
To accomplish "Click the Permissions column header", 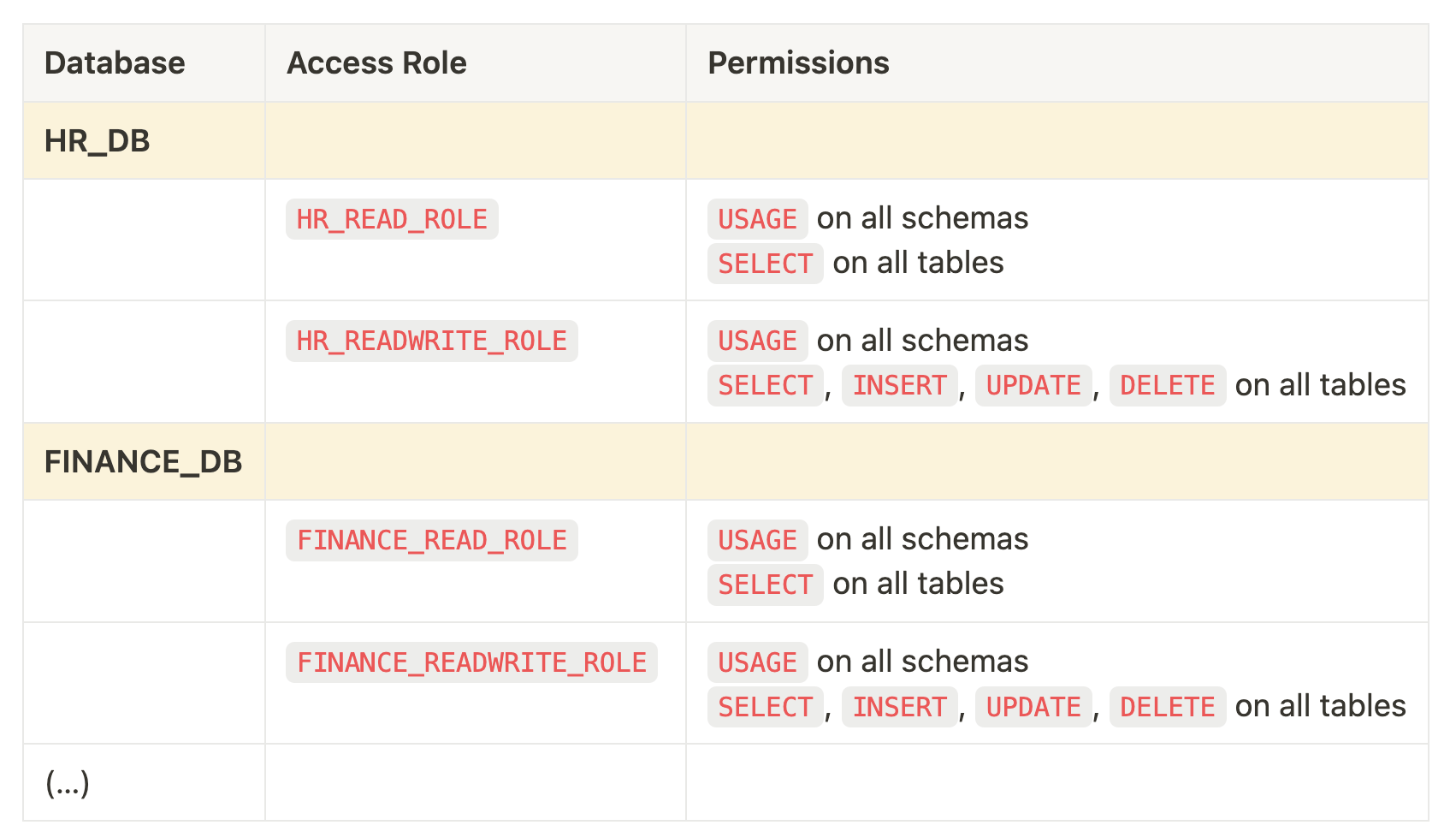I will (798, 63).
